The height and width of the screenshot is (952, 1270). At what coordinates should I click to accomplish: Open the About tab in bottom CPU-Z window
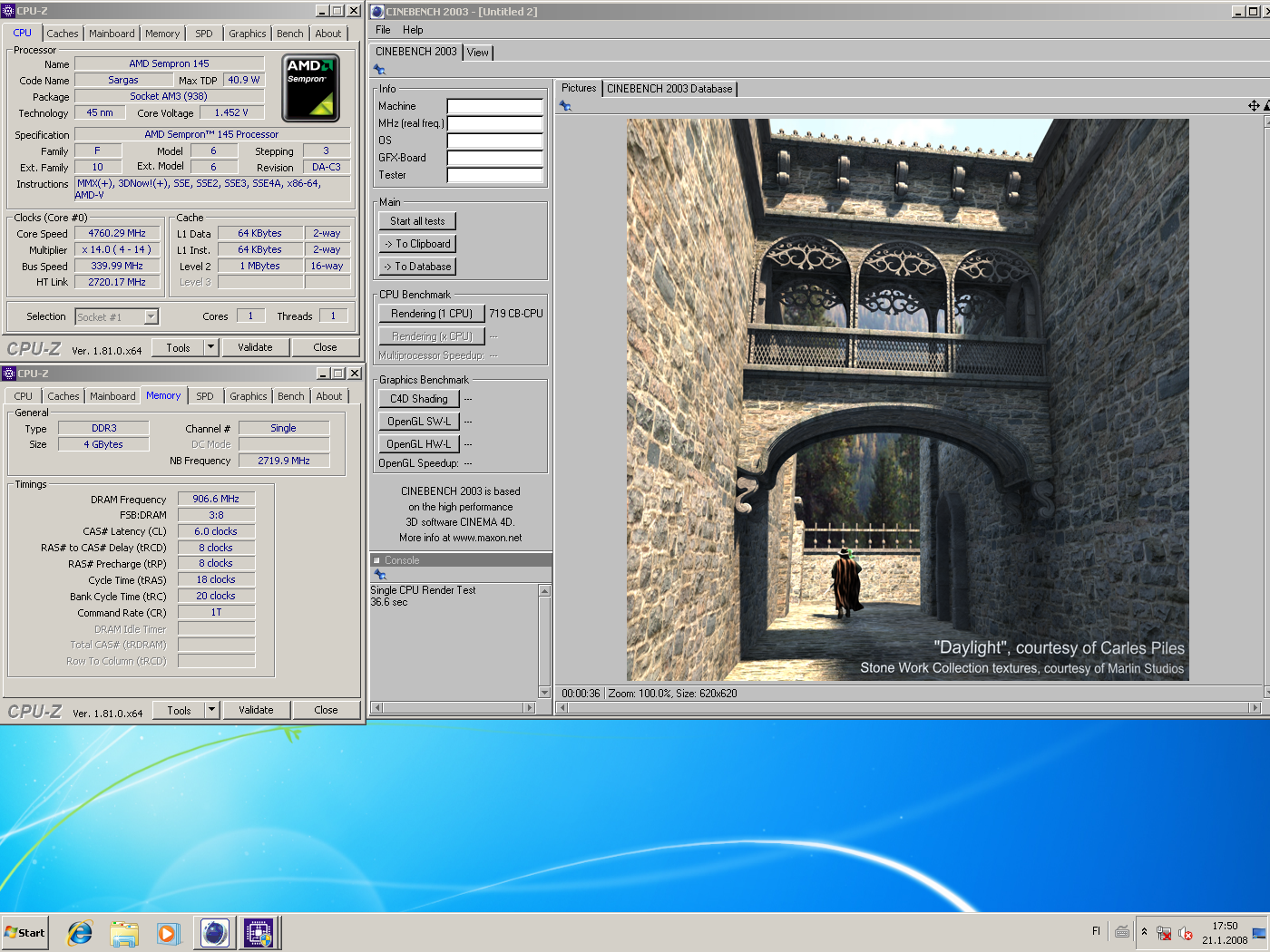click(329, 396)
